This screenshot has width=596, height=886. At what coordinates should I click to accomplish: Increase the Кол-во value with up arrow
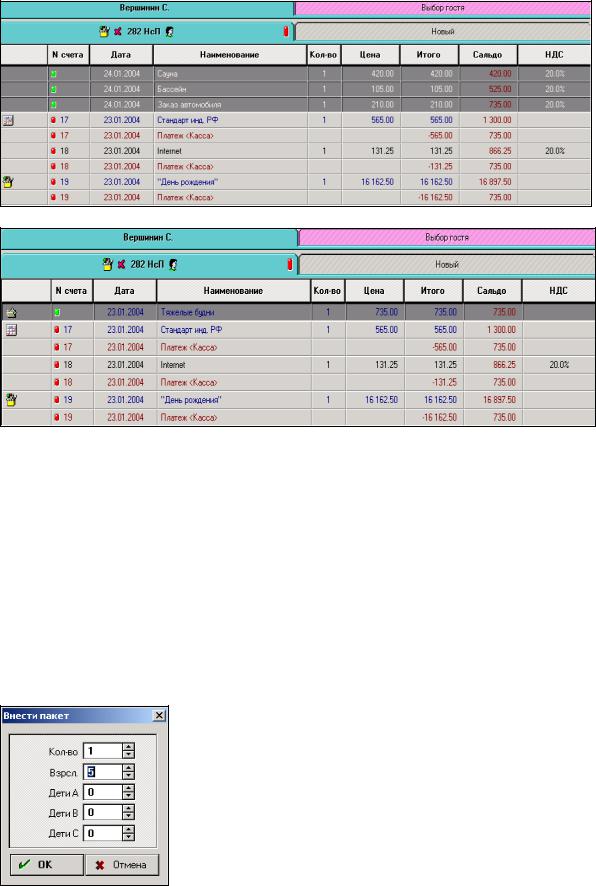(x=129, y=748)
